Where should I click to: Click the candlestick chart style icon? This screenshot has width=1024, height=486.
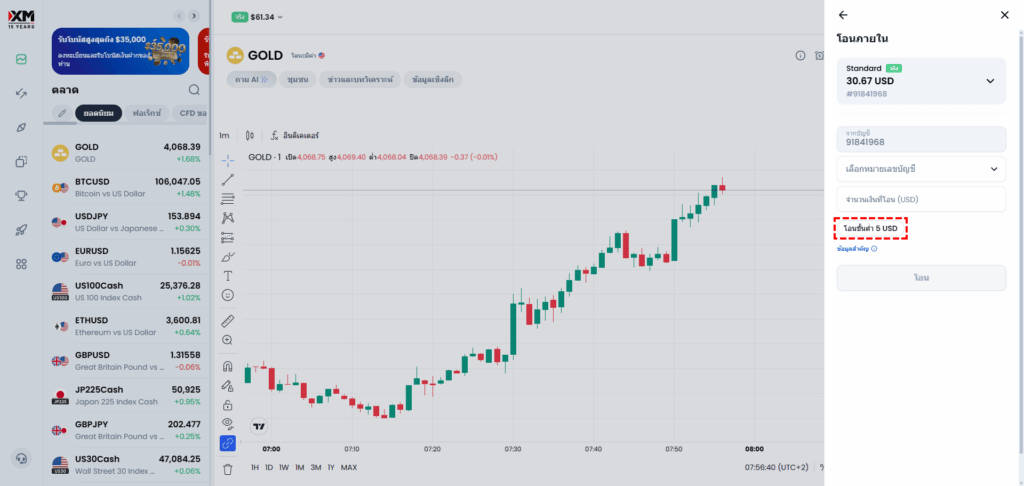click(250, 135)
